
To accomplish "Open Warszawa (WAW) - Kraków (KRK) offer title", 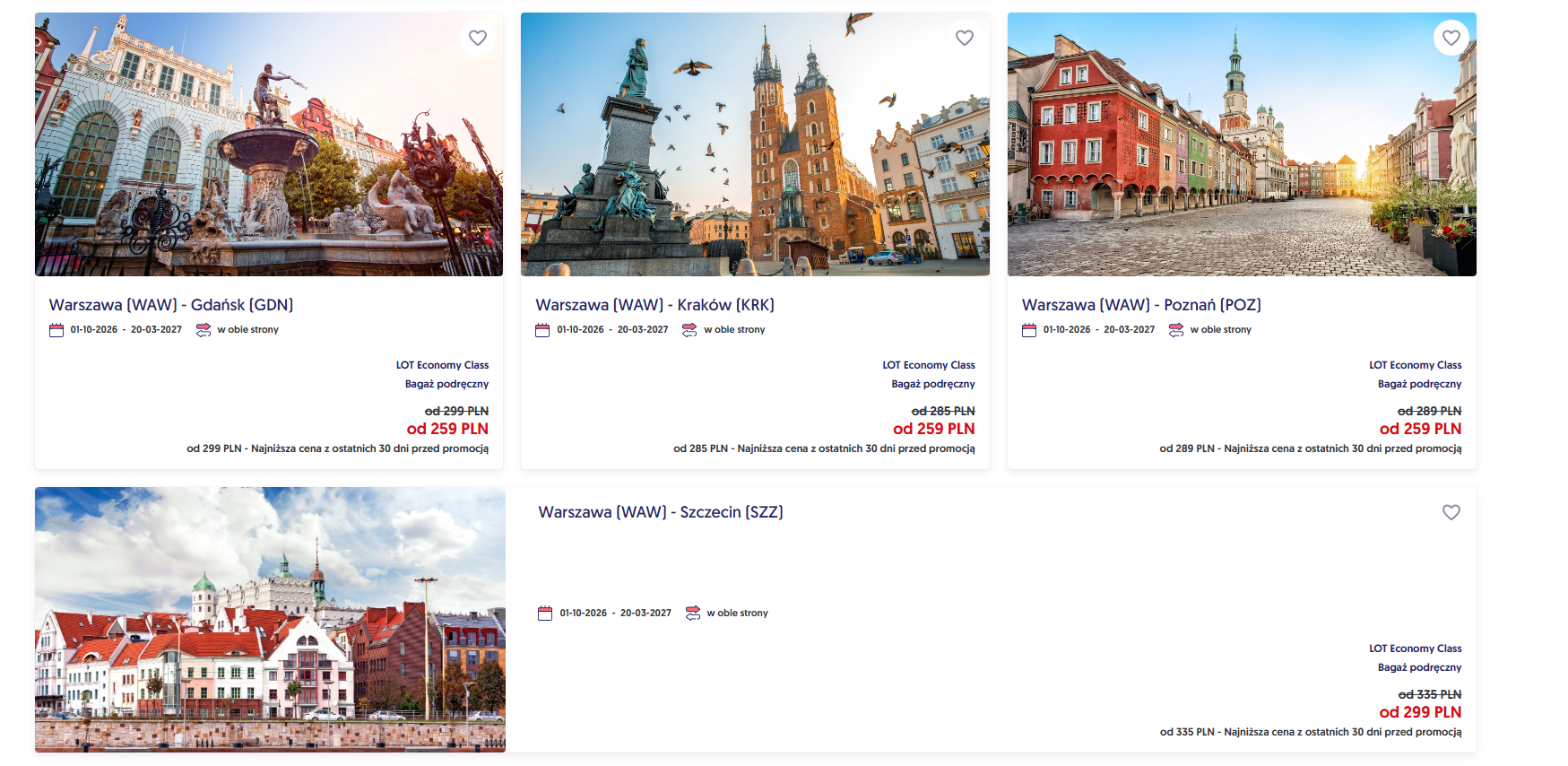I will click(x=655, y=305).
